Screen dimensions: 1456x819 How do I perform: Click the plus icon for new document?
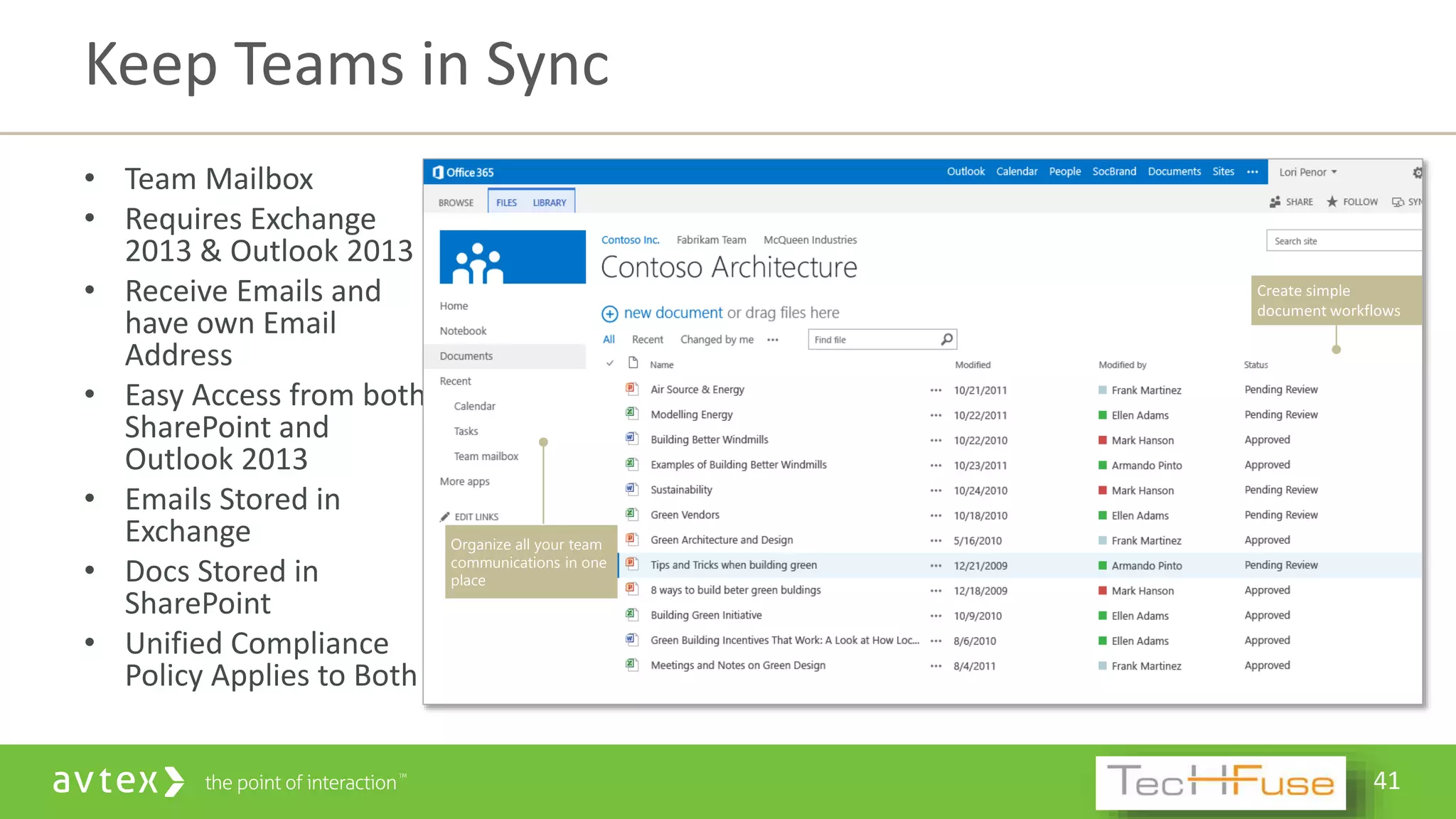[x=610, y=314]
